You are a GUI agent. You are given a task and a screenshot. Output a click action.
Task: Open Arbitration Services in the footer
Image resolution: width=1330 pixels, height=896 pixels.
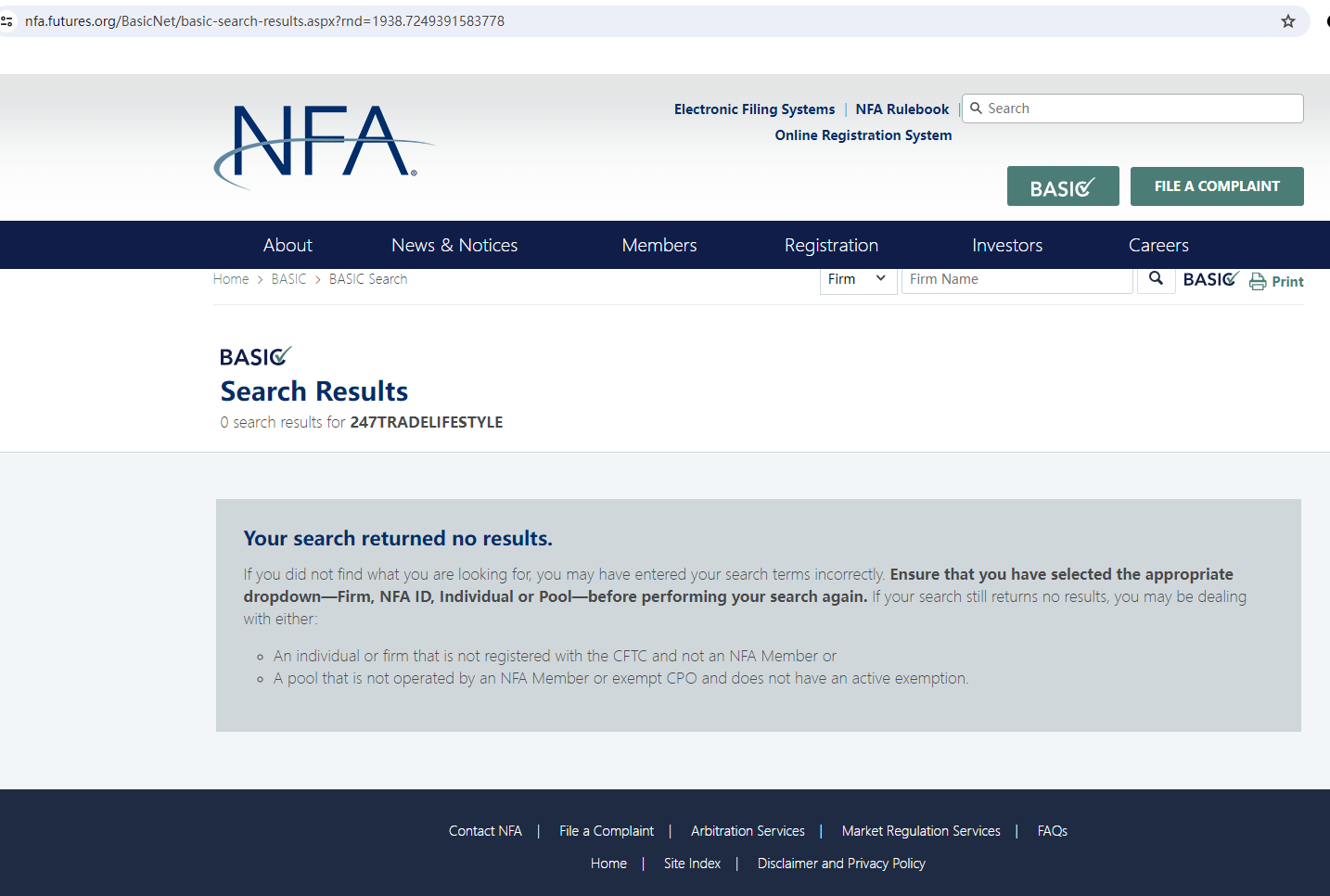click(x=748, y=831)
